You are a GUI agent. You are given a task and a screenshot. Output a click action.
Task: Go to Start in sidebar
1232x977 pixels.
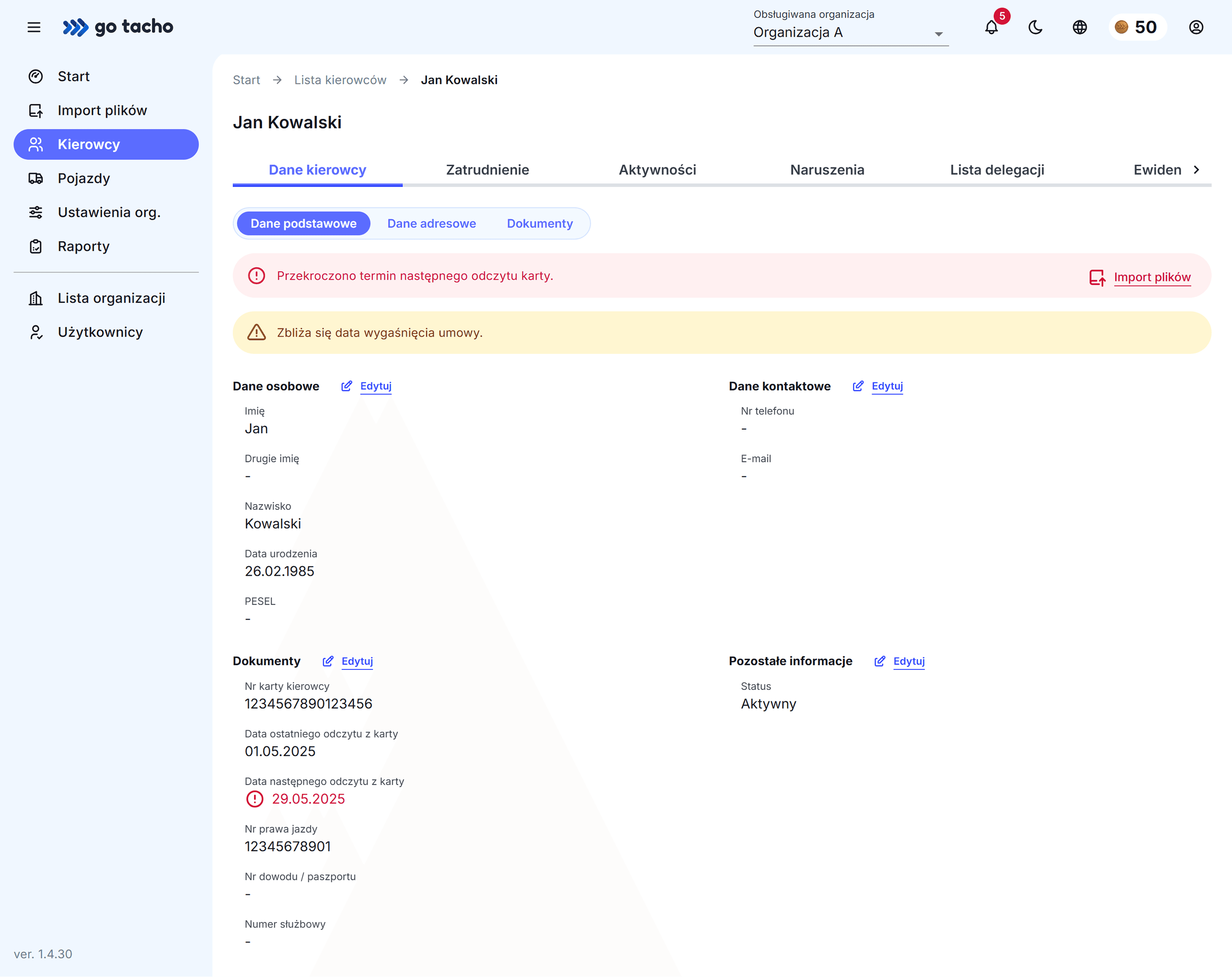pyautogui.click(x=106, y=76)
